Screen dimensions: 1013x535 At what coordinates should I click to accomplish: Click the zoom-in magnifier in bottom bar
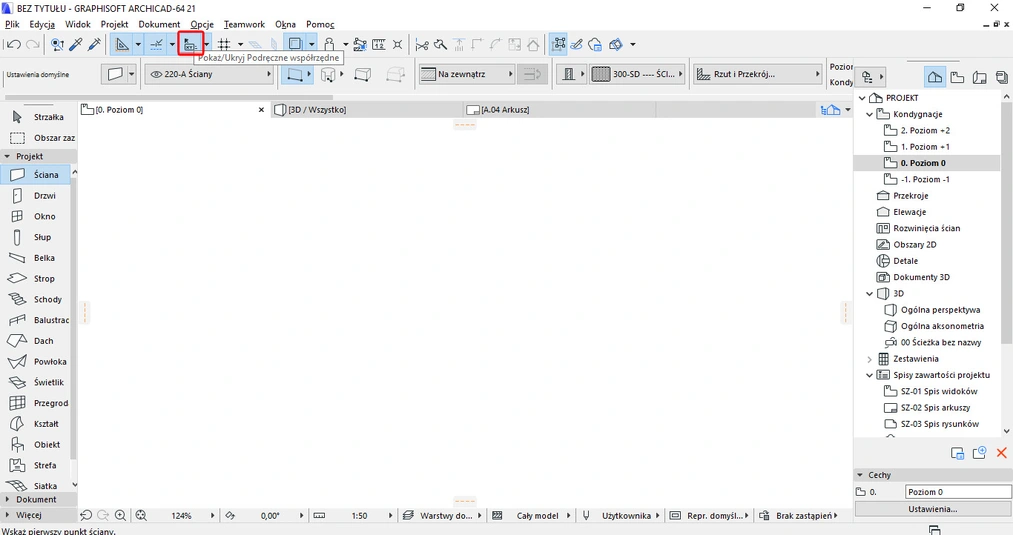[x=120, y=516]
